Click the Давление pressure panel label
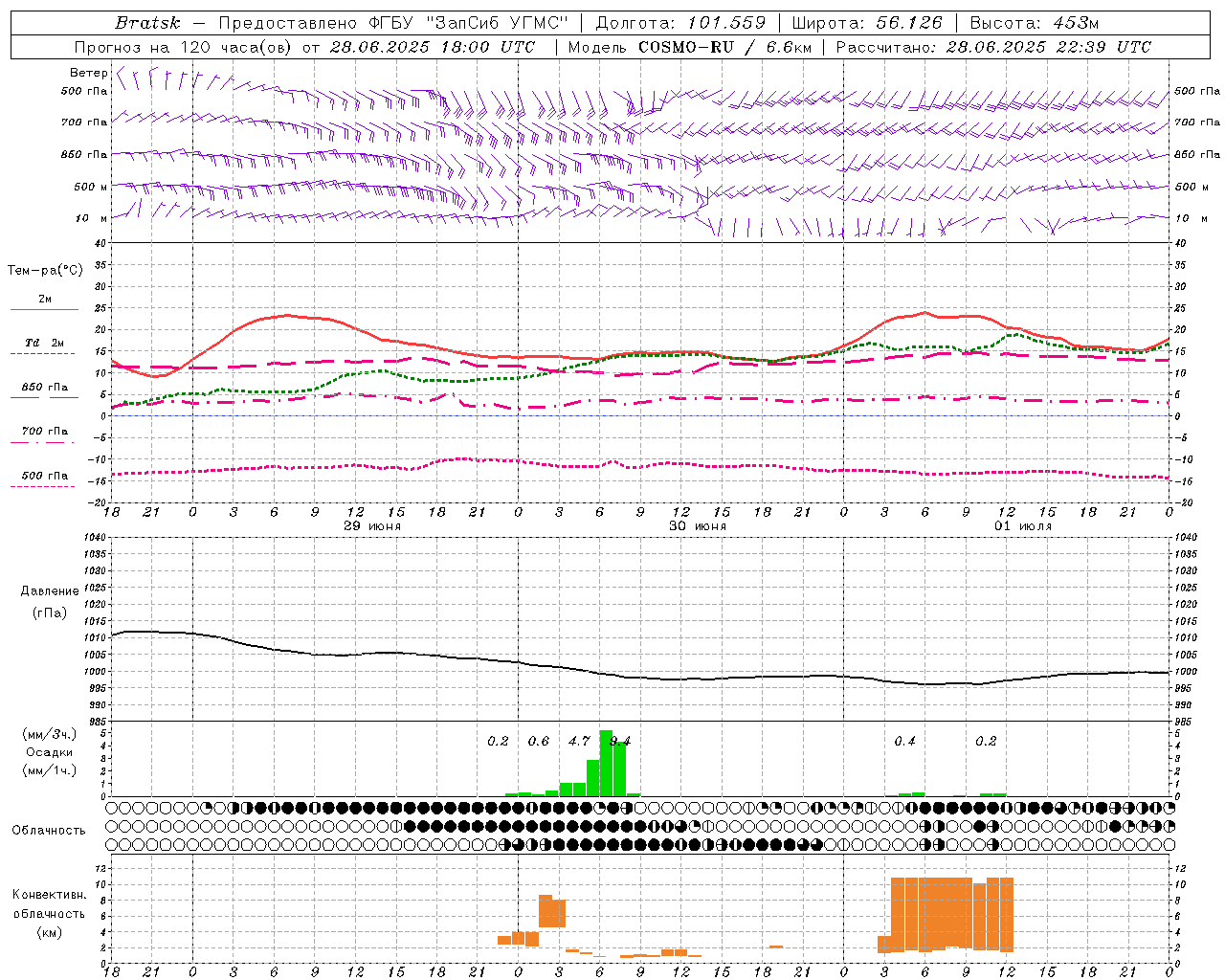1225x980 pixels. [50, 591]
